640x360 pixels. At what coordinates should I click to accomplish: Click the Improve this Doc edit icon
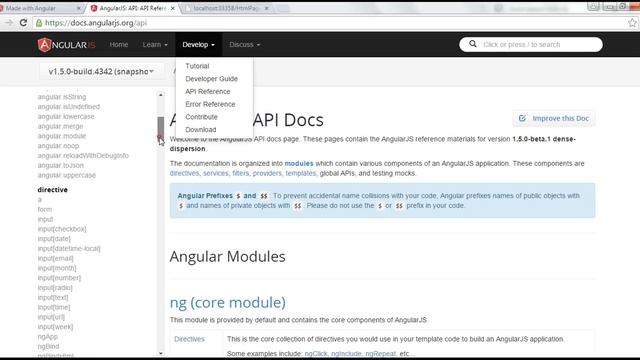[x=522, y=118]
